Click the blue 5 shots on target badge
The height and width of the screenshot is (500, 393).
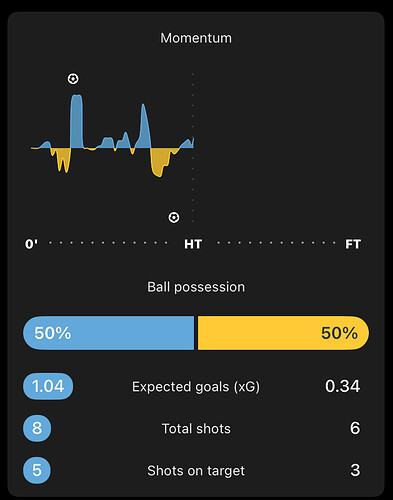(x=37, y=470)
